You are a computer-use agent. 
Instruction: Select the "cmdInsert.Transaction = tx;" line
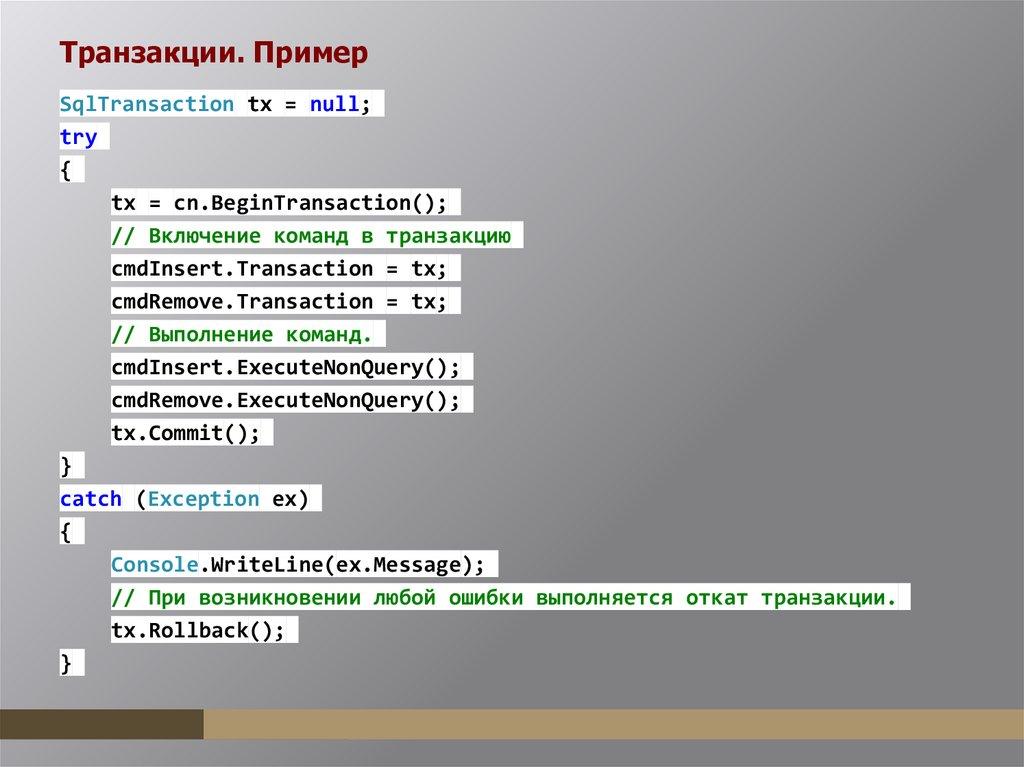(x=279, y=269)
